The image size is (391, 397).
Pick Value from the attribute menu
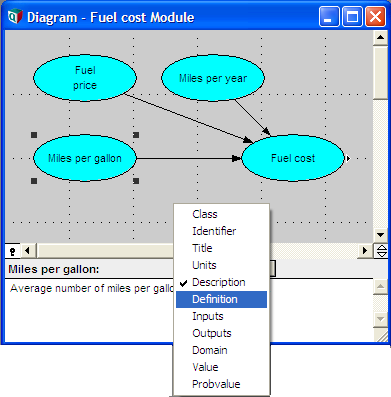tap(221, 367)
